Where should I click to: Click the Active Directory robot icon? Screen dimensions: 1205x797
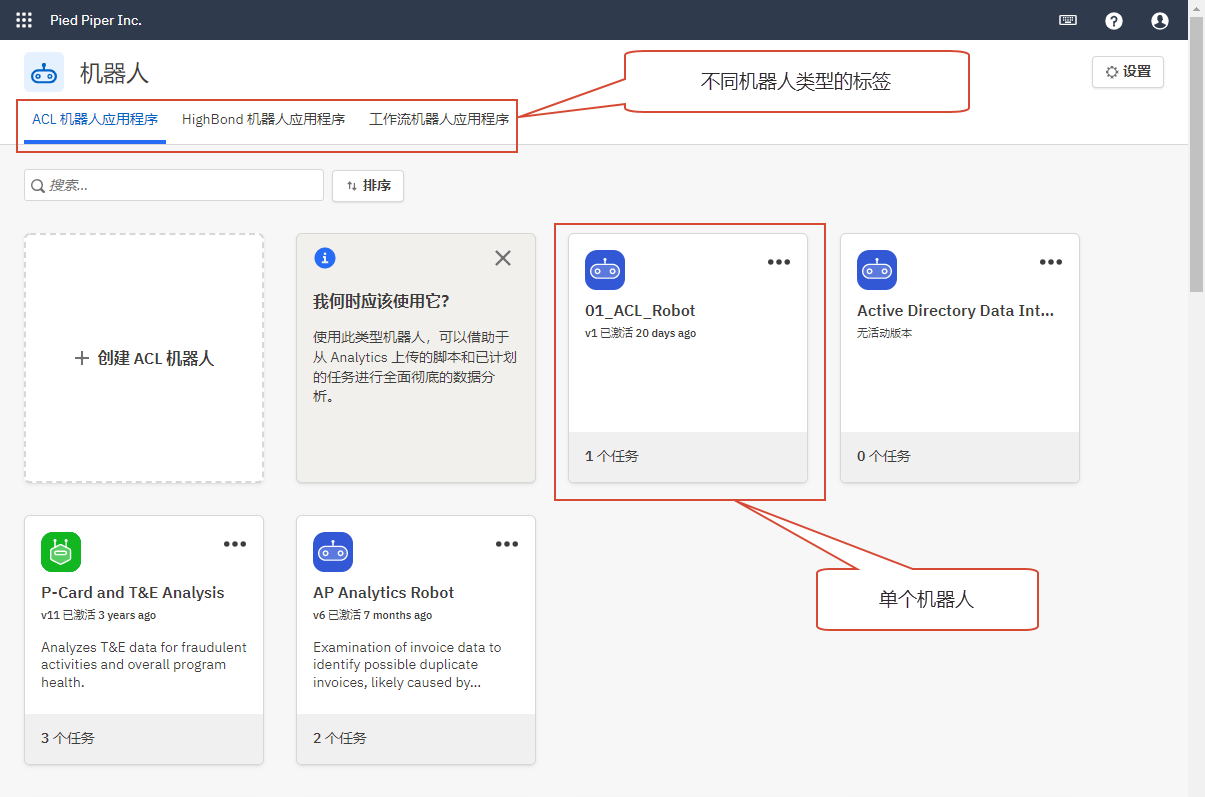click(877, 270)
